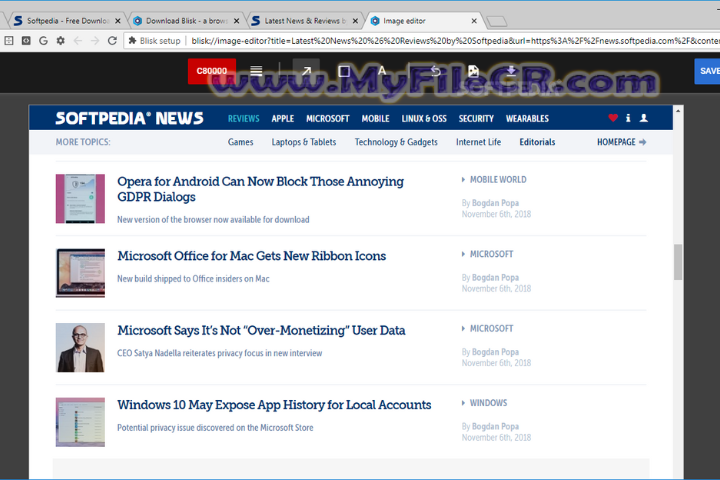Reload the current page
The height and width of the screenshot is (480, 720).
(x=112, y=40)
